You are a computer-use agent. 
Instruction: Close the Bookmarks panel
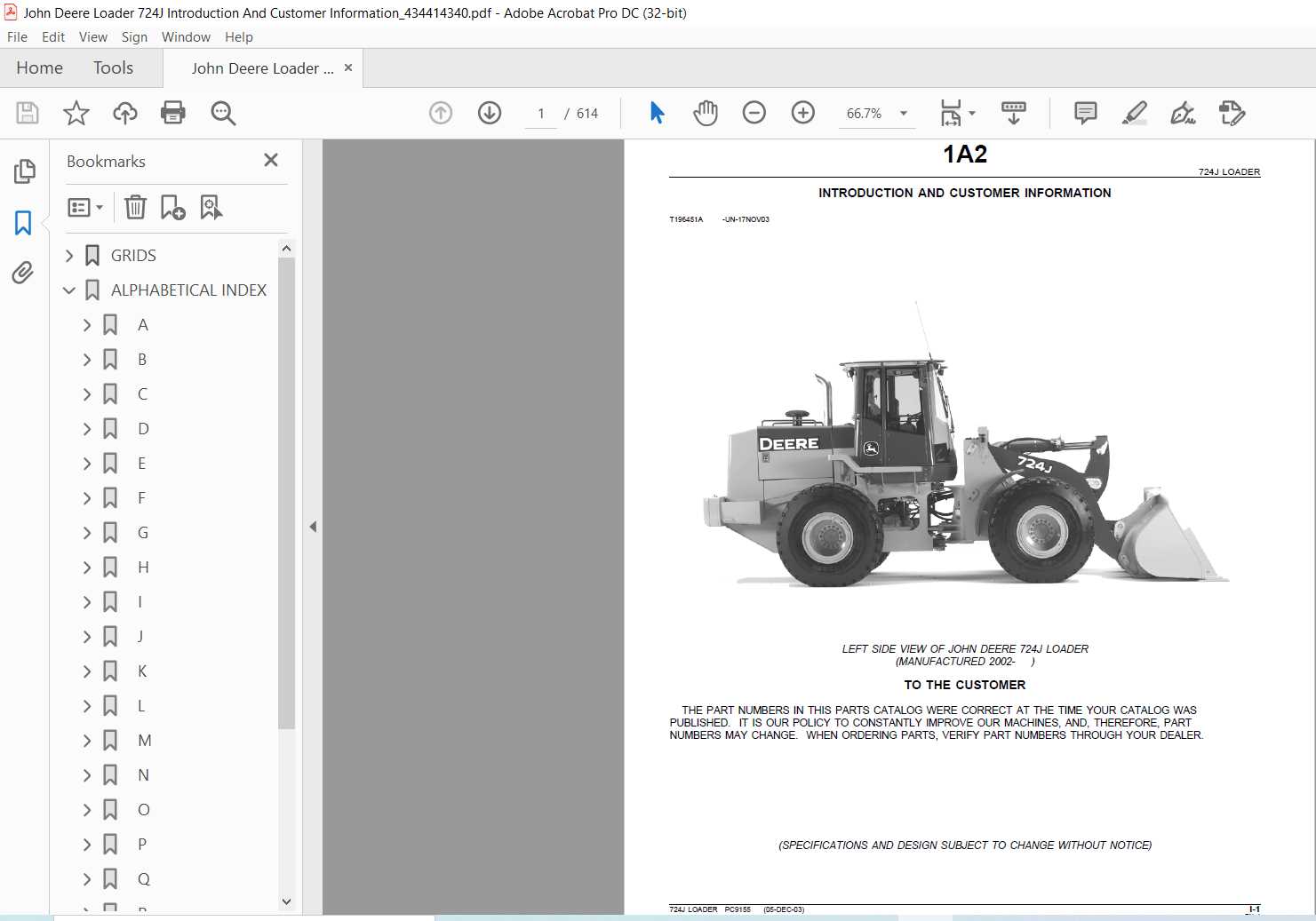pyautogui.click(x=271, y=160)
